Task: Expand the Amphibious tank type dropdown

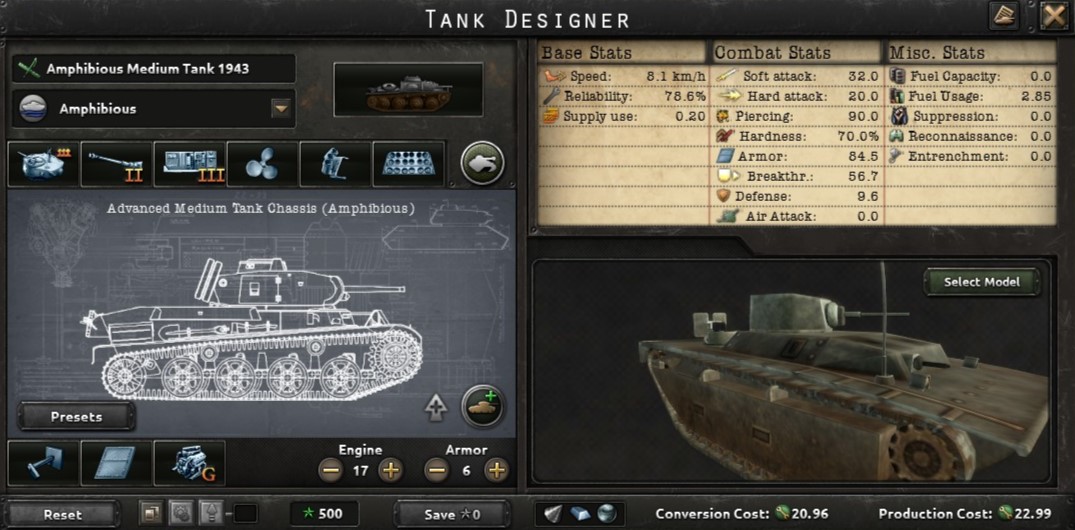Action: coord(281,108)
